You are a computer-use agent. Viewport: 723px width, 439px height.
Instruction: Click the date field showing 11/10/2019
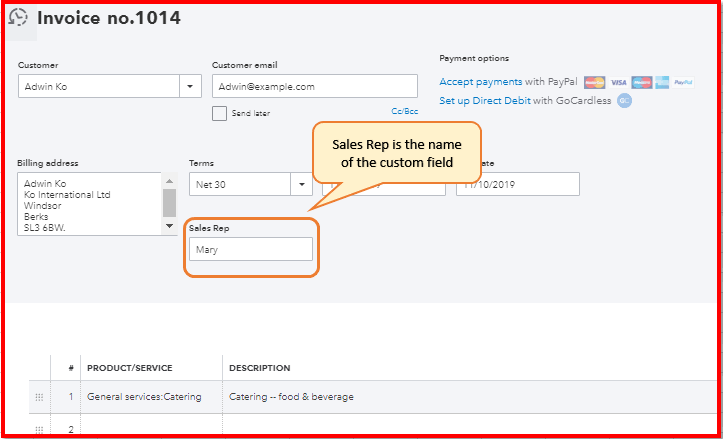click(x=518, y=184)
